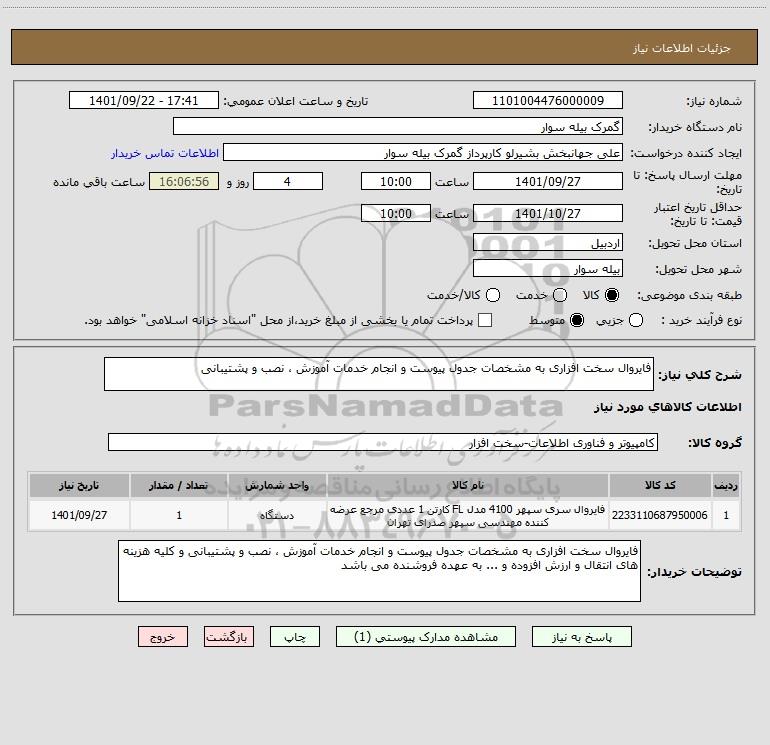Screen dimensions: 770x745
Task: Click the توضیحات خریدار text area
Action: 379,571
